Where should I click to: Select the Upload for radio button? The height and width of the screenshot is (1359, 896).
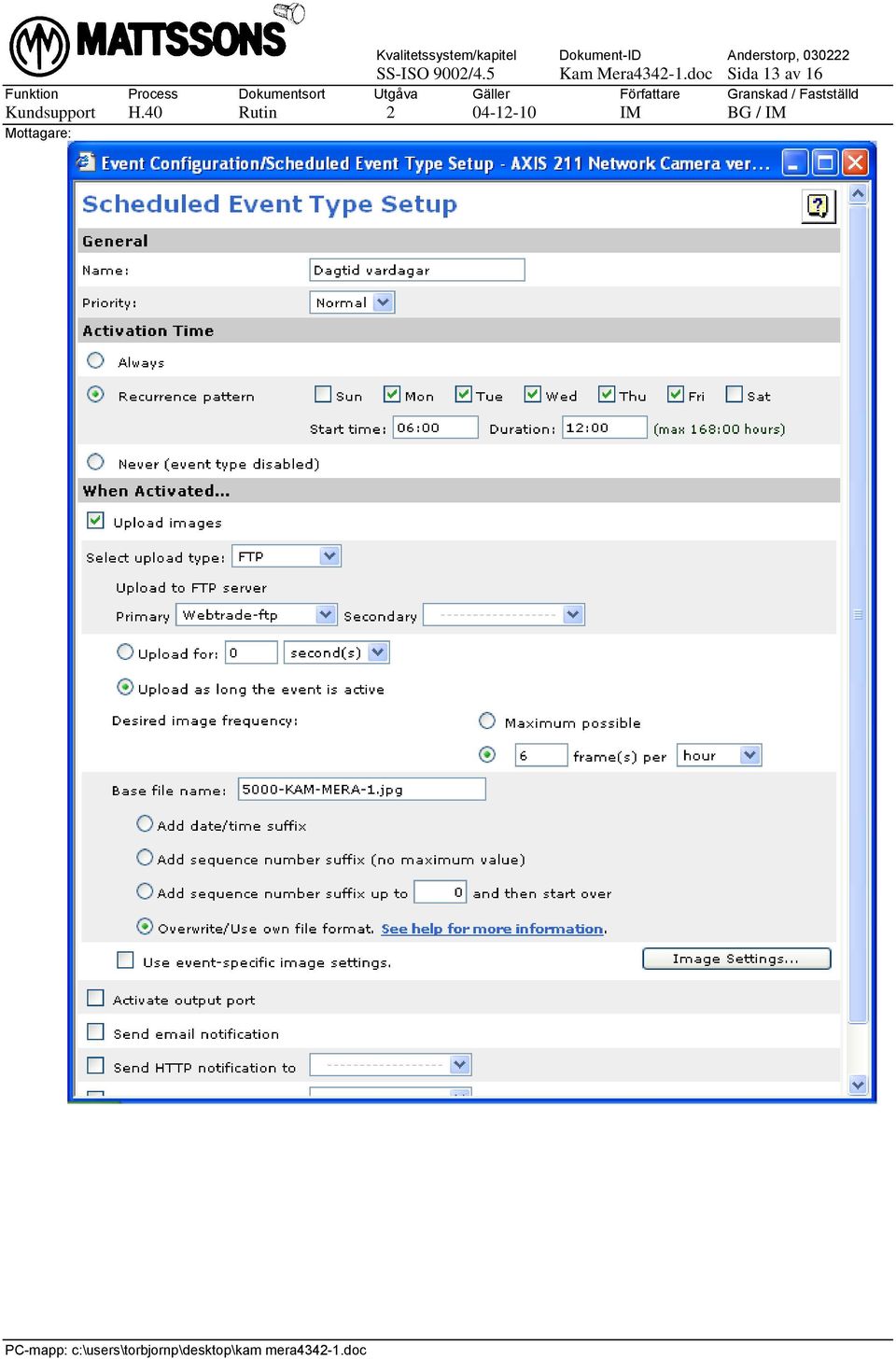point(125,651)
